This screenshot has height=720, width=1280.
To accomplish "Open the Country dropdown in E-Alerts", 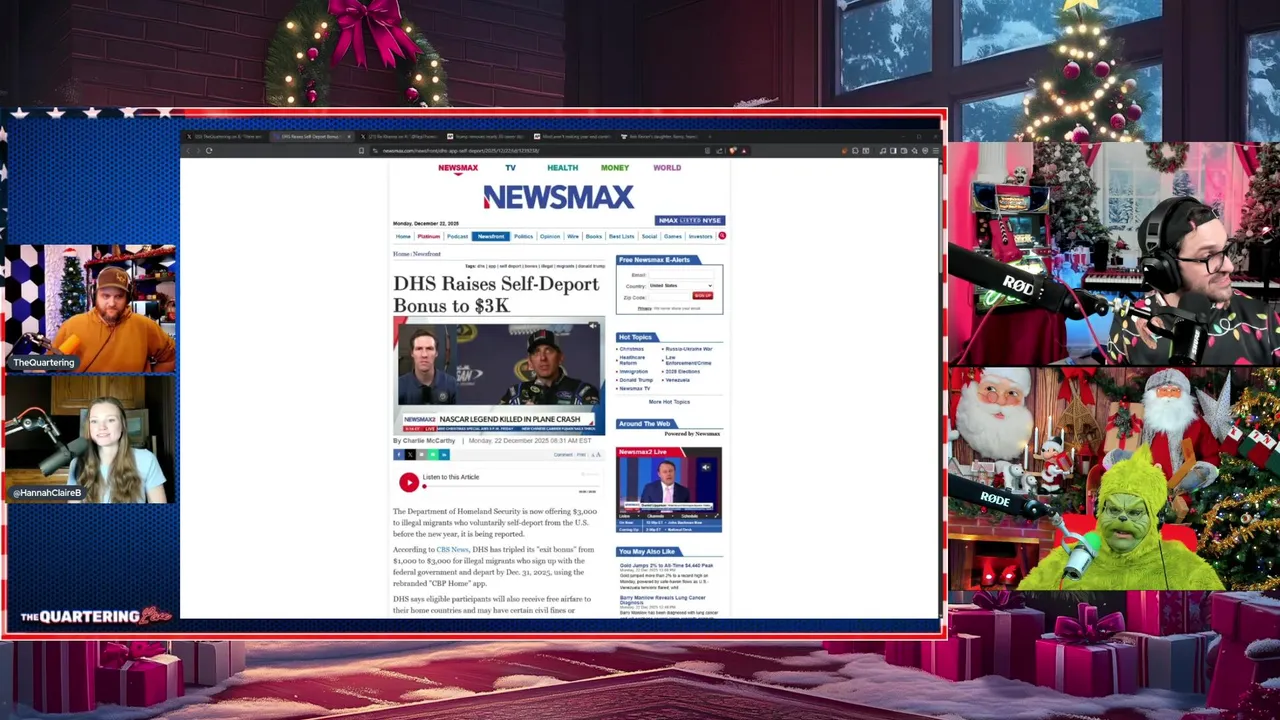I will pos(681,286).
